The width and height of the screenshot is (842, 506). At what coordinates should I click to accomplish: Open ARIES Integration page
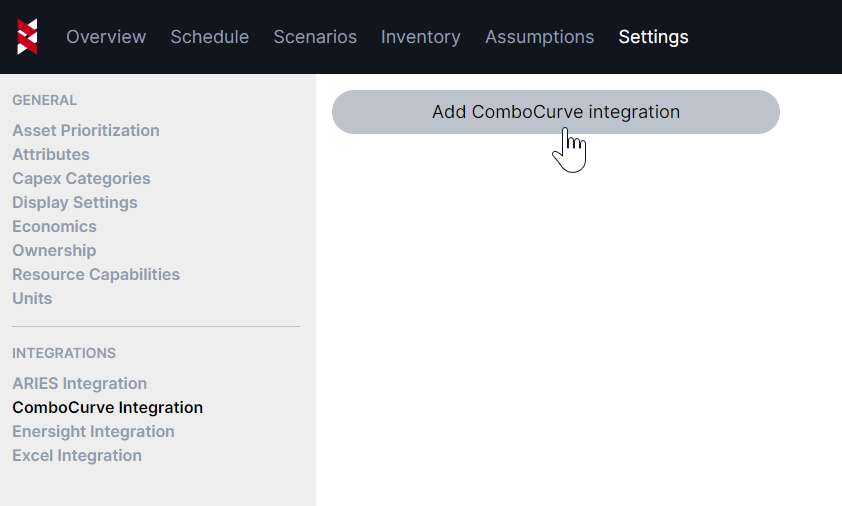pyautogui.click(x=79, y=384)
